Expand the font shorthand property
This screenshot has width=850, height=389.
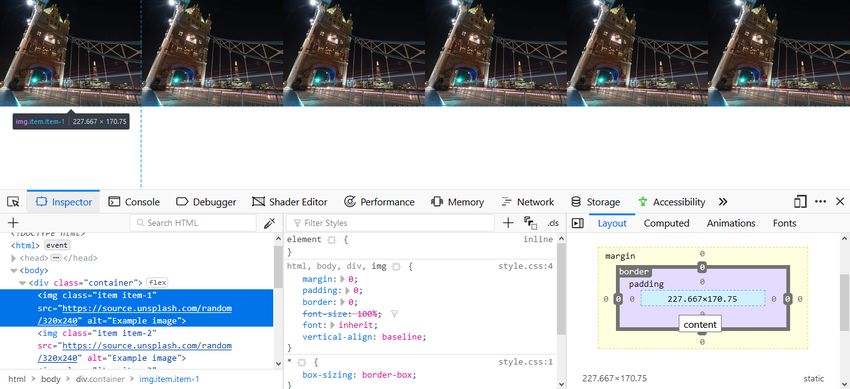[333, 325]
